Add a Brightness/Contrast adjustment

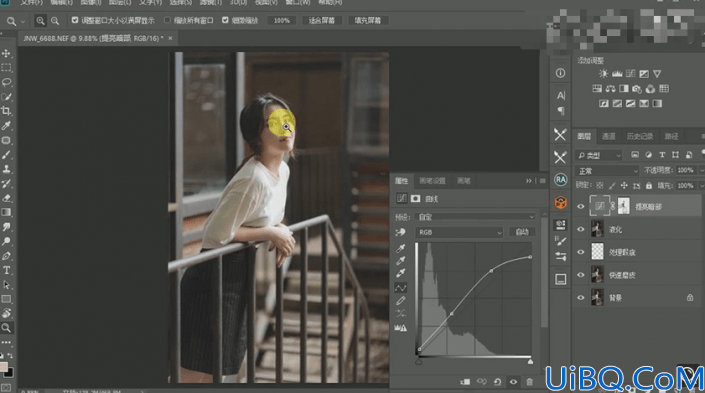[603, 73]
